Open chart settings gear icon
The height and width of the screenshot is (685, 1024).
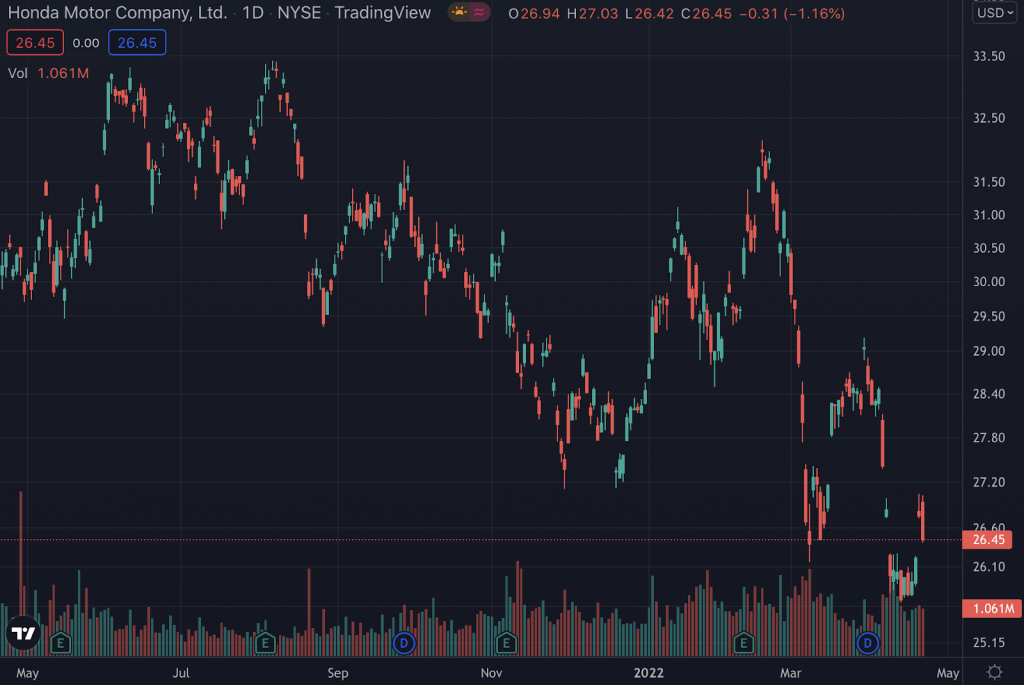point(994,672)
